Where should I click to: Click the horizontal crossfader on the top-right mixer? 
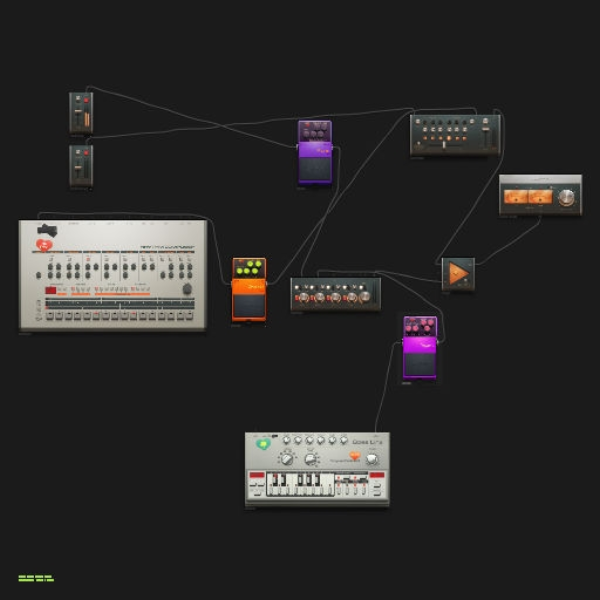(444, 145)
